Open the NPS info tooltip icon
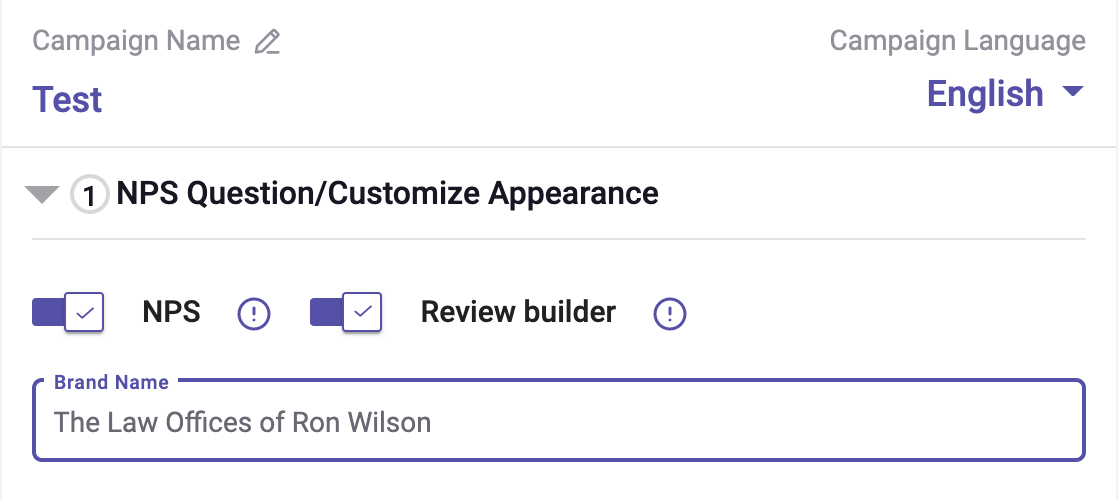The height and width of the screenshot is (500, 1118). click(254, 315)
